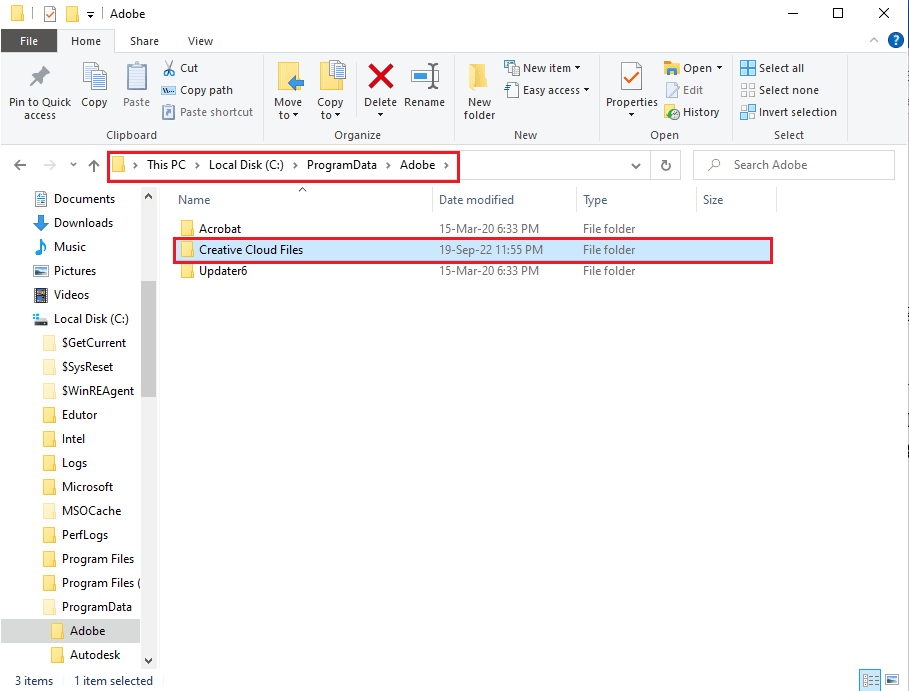Open Videos in navigation pane
Viewport: 909px width, 691px height.
click(61, 295)
